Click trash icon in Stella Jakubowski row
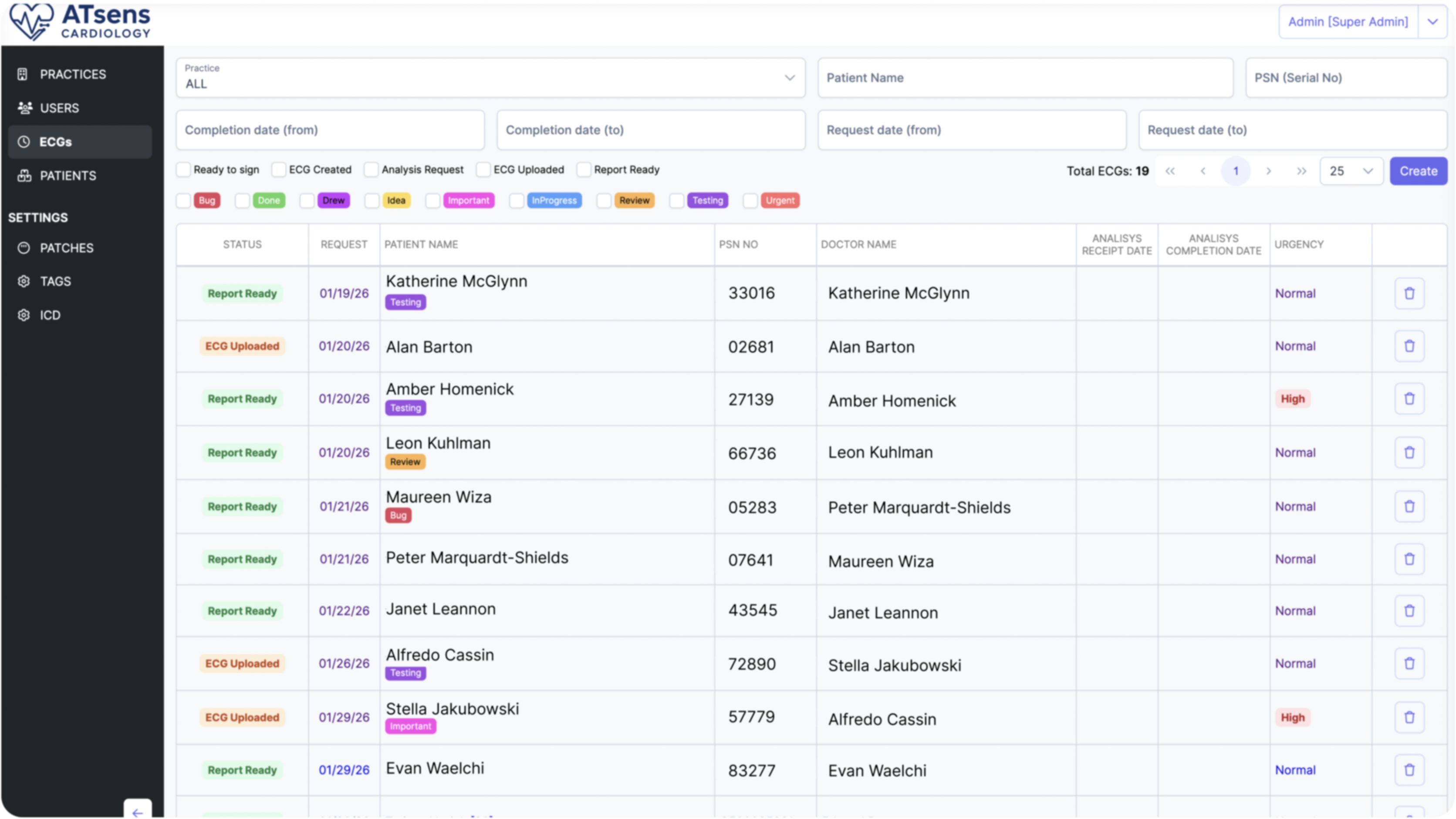This screenshot has height=819, width=1456. click(1409, 717)
